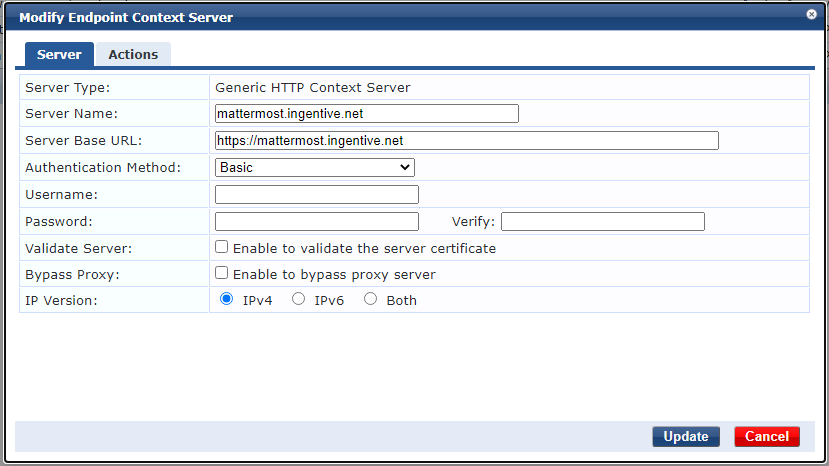Pick the Both IP version option
829x466 pixels.
point(370,299)
